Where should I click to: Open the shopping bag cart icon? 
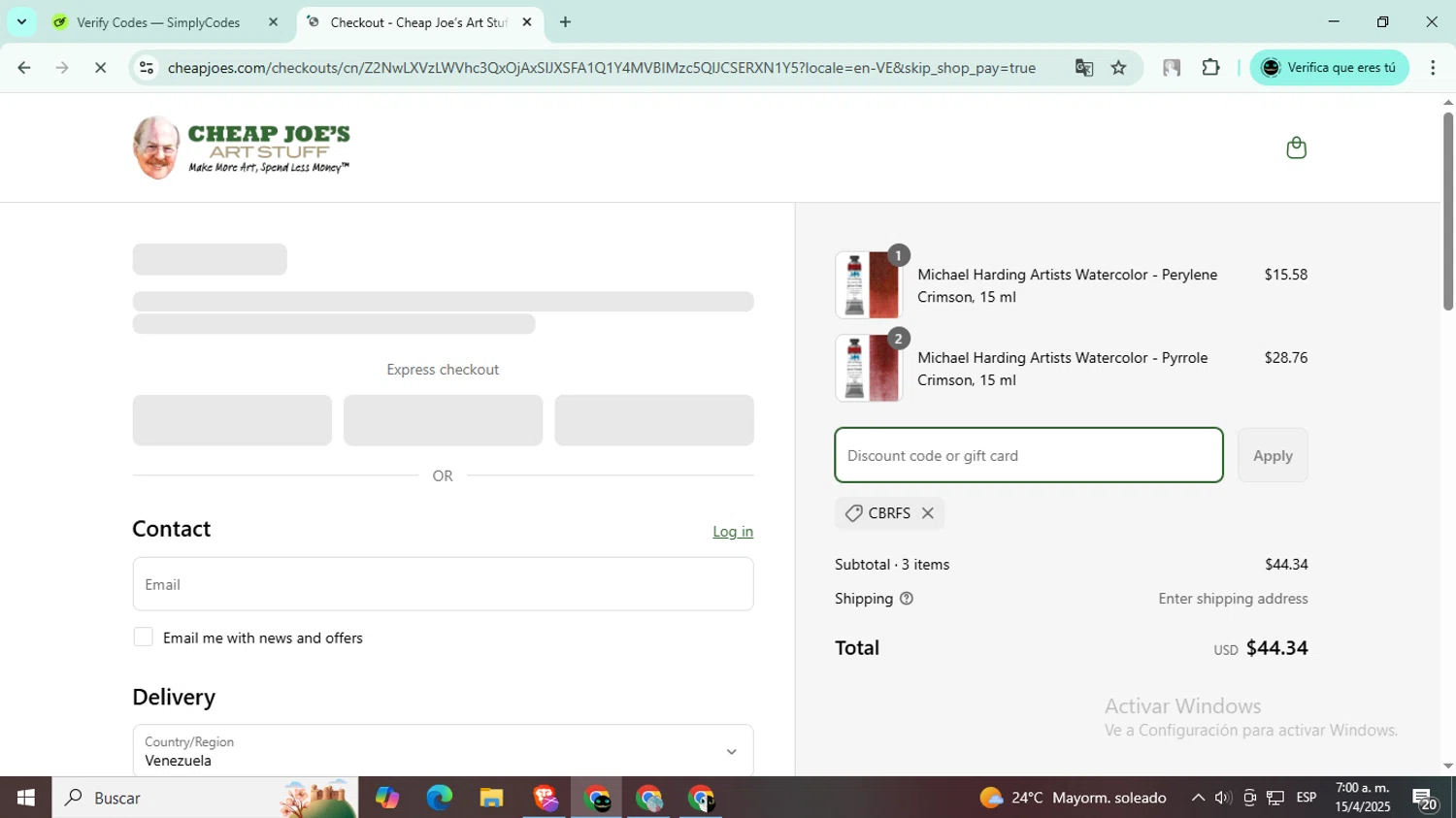1296,147
